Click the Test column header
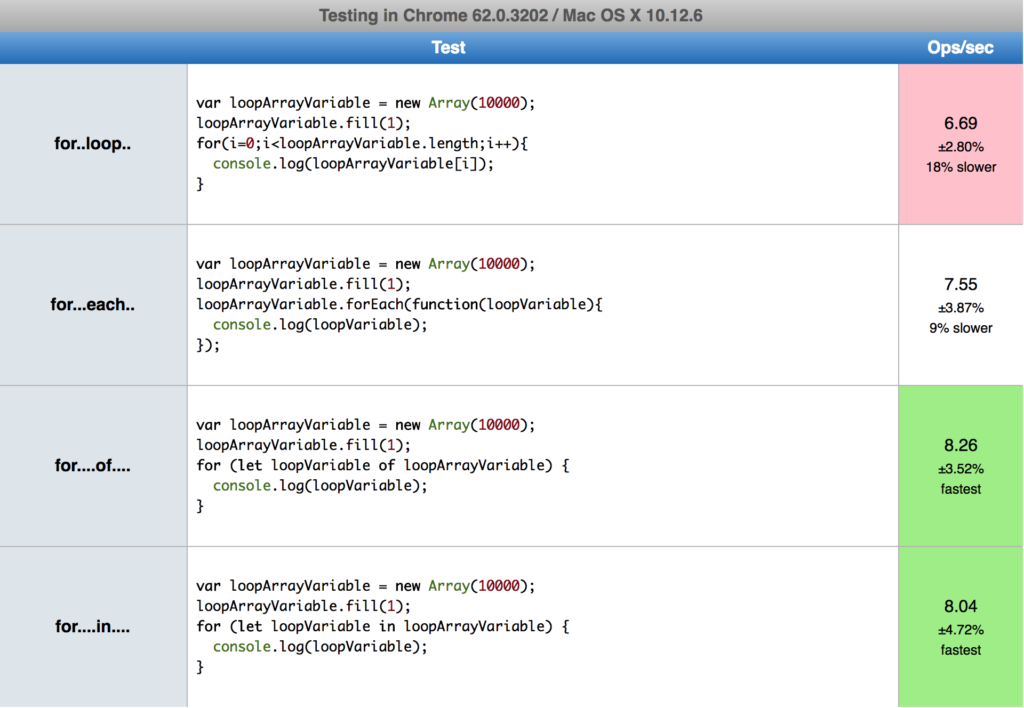 coord(448,47)
